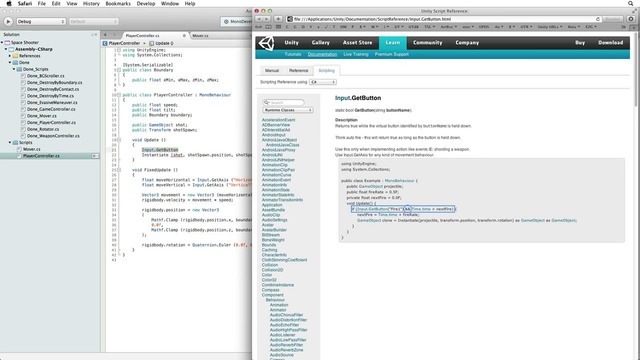Collapse the Space Shooter solution node
This screenshot has width=640, height=360.
2,42
